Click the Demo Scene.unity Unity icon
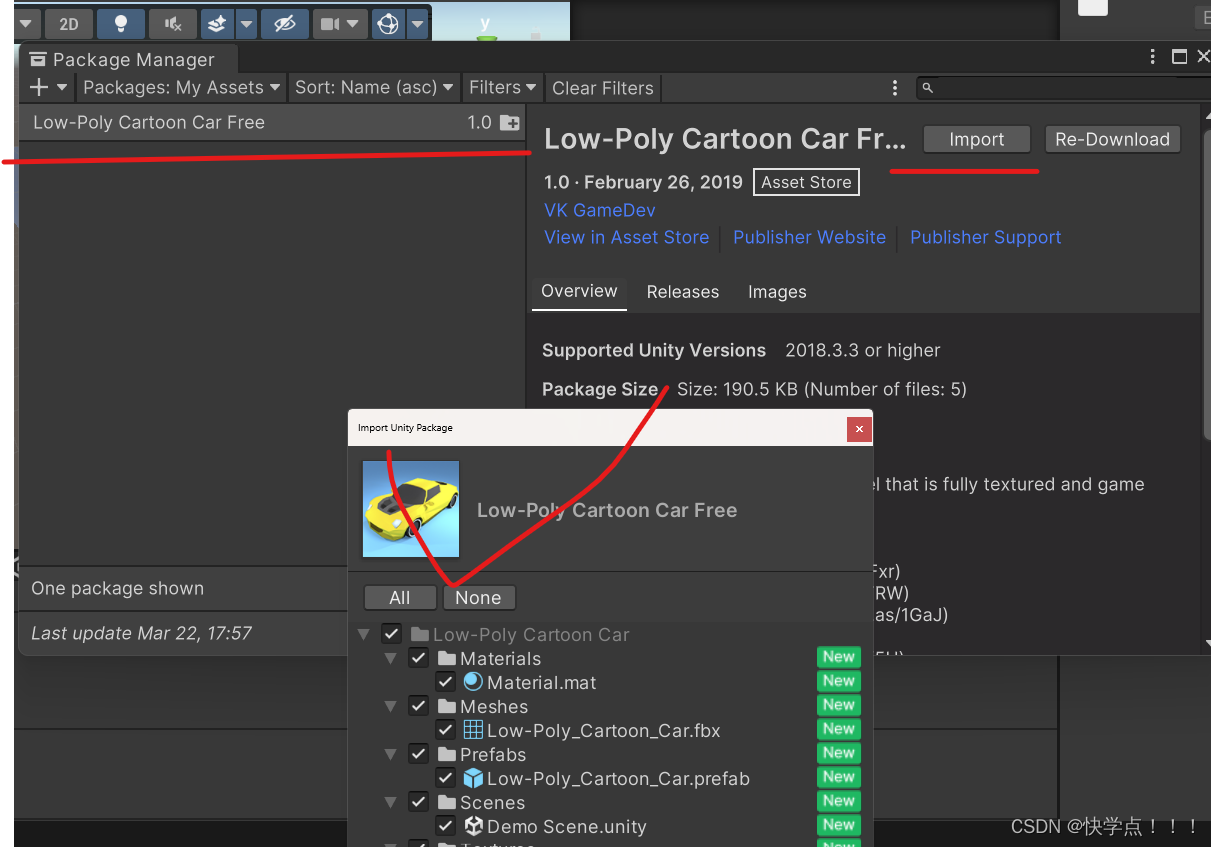This screenshot has width=1211, height=847. point(473,826)
